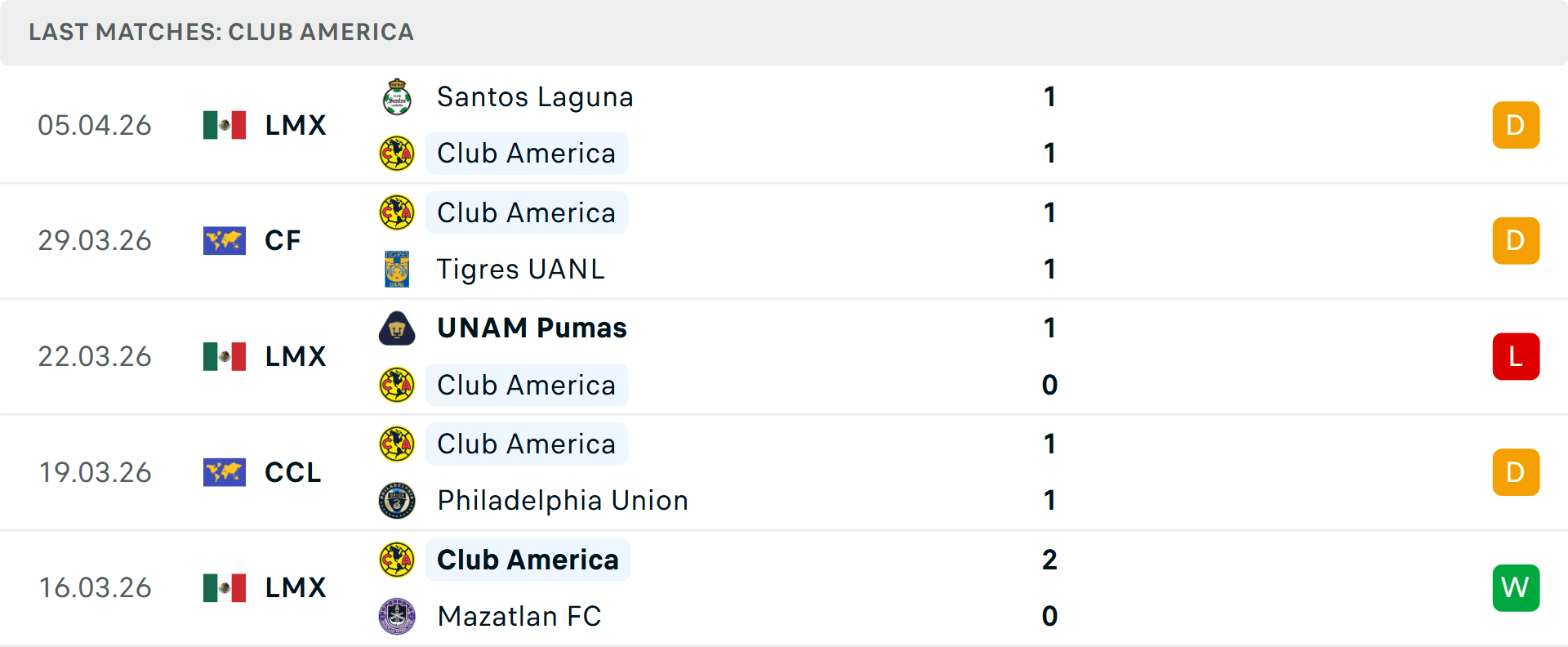Click the 22.03.26 date text
This screenshot has height=647, width=1568.
click(95, 356)
